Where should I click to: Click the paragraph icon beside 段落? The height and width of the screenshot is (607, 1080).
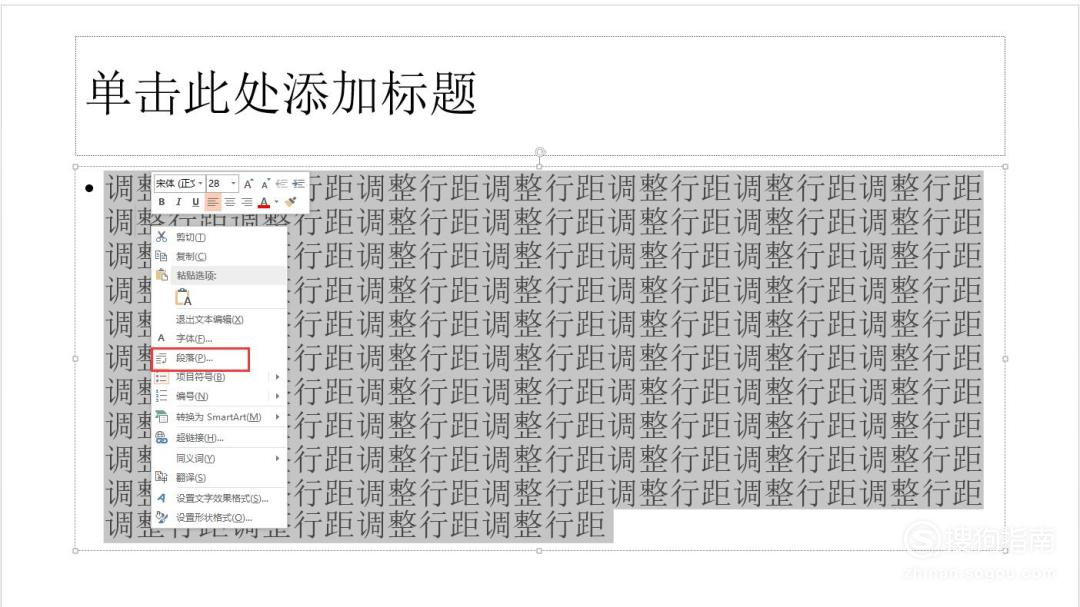[161, 358]
